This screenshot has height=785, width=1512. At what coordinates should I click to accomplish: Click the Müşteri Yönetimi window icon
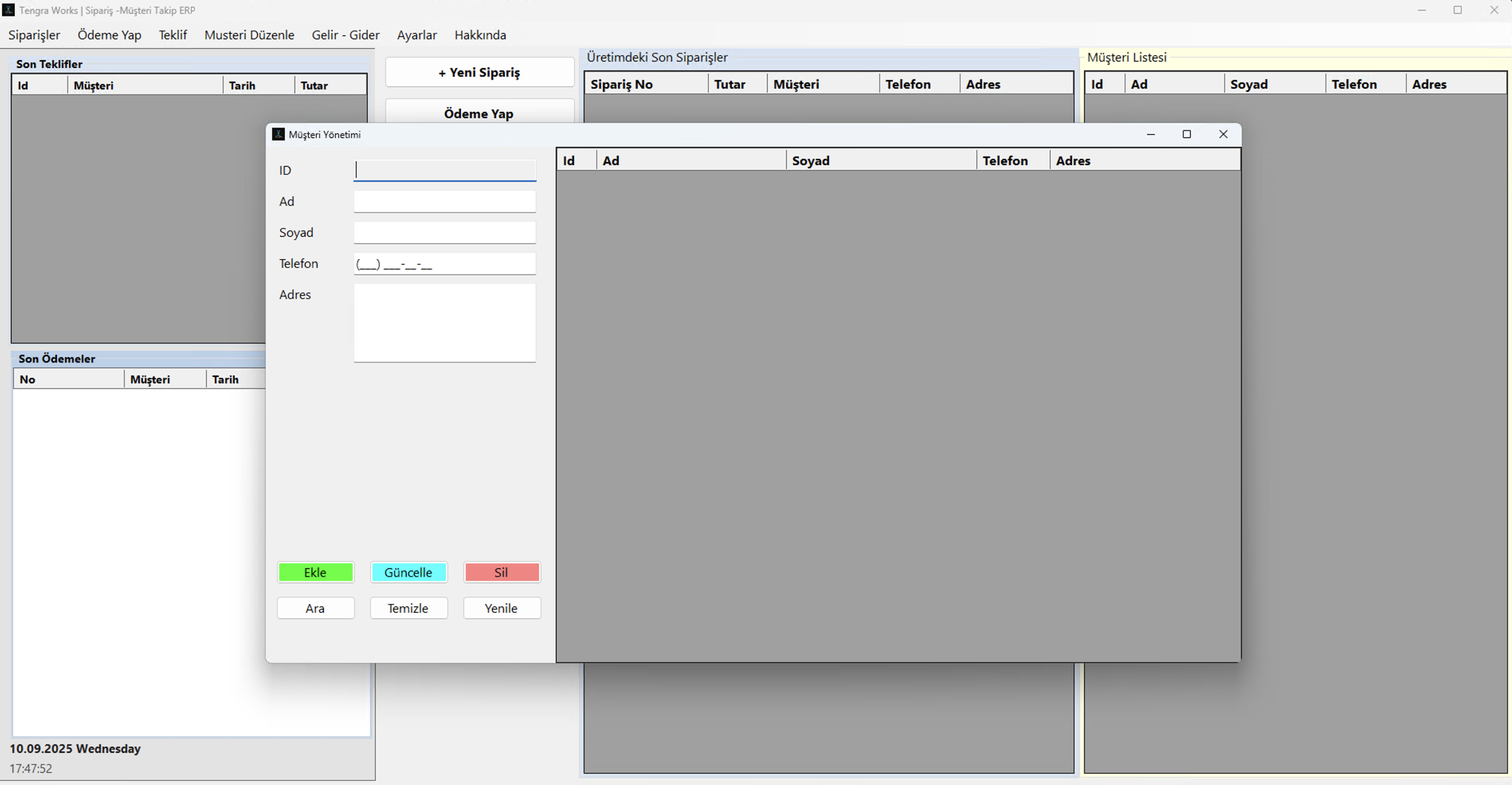pos(278,134)
